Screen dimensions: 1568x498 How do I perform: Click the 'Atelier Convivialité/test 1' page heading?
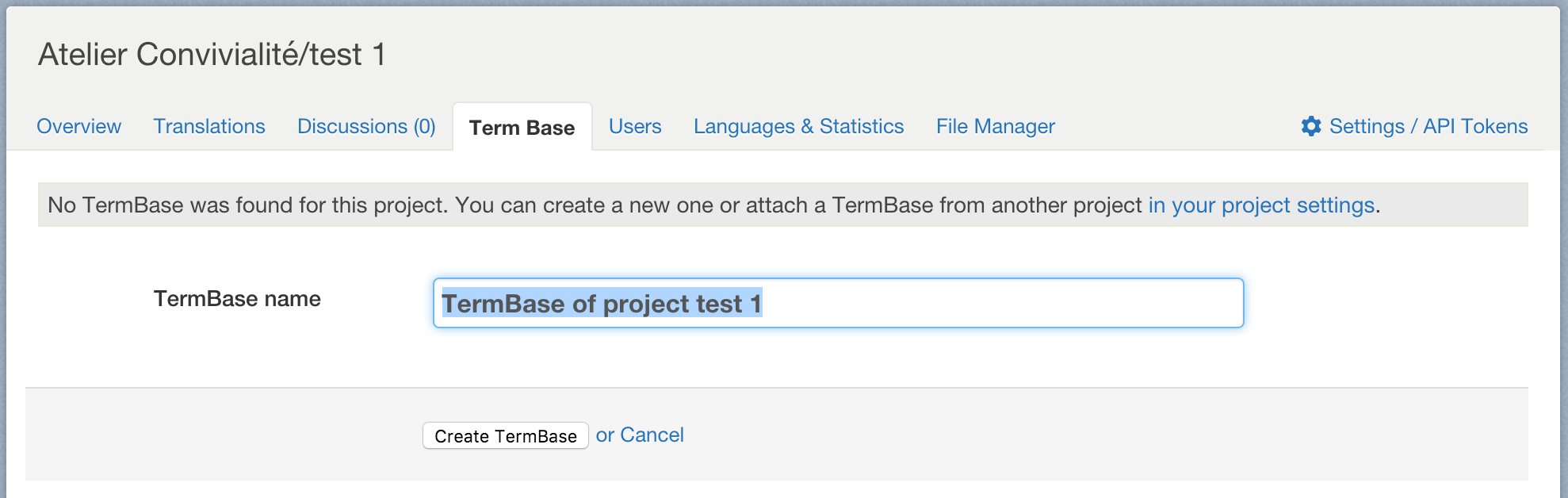(x=212, y=55)
